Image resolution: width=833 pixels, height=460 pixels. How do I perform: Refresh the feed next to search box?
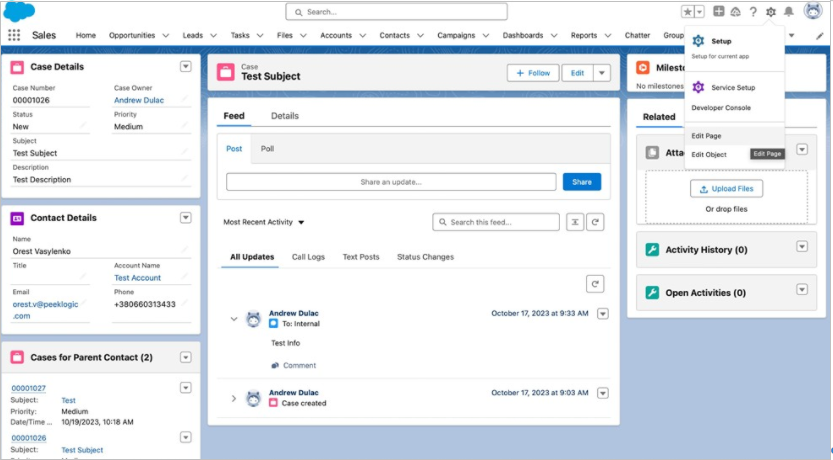click(x=596, y=222)
